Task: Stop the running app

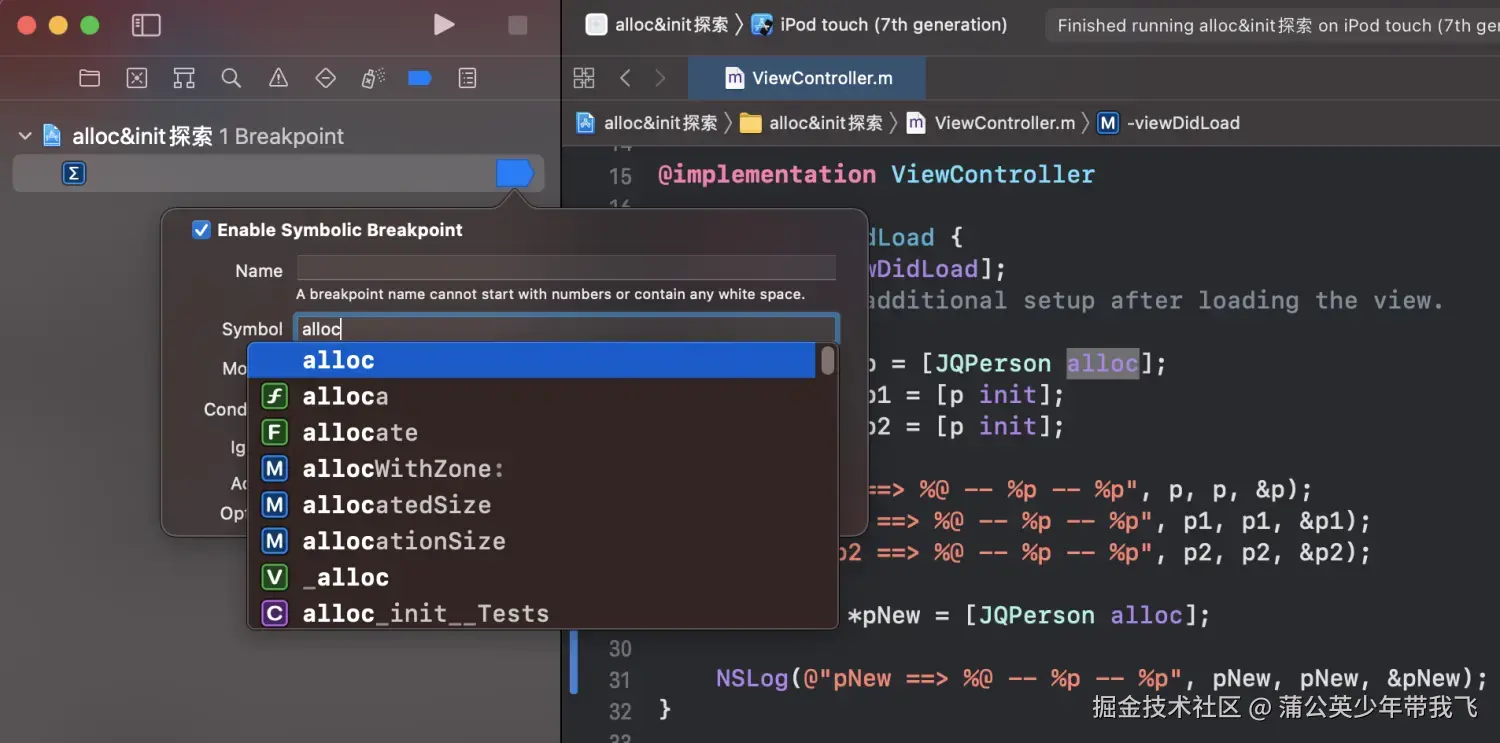Action: click(x=518, y=26)
